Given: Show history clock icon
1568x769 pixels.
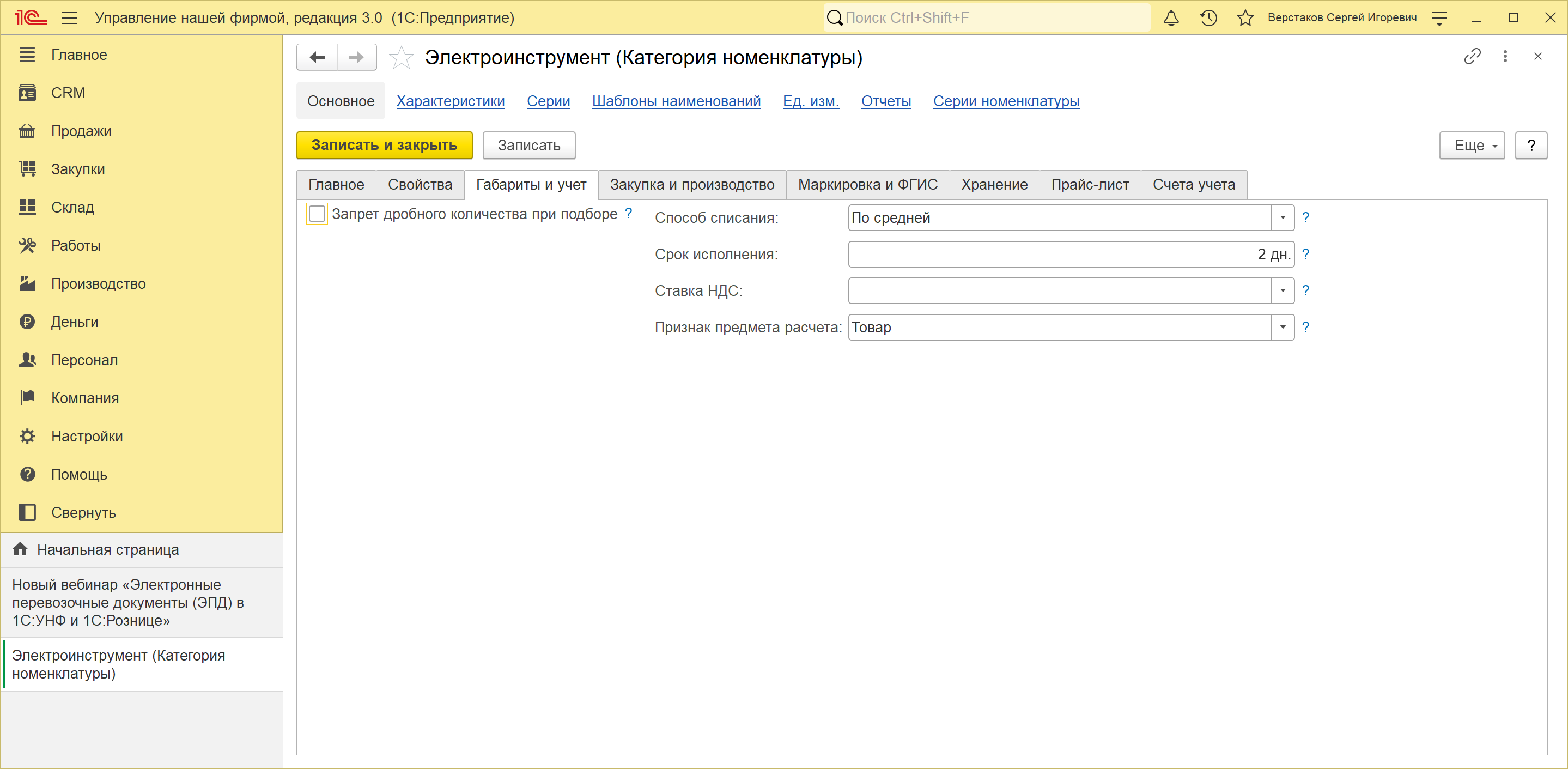Looking at the screenshot, I should (1208, 17).
